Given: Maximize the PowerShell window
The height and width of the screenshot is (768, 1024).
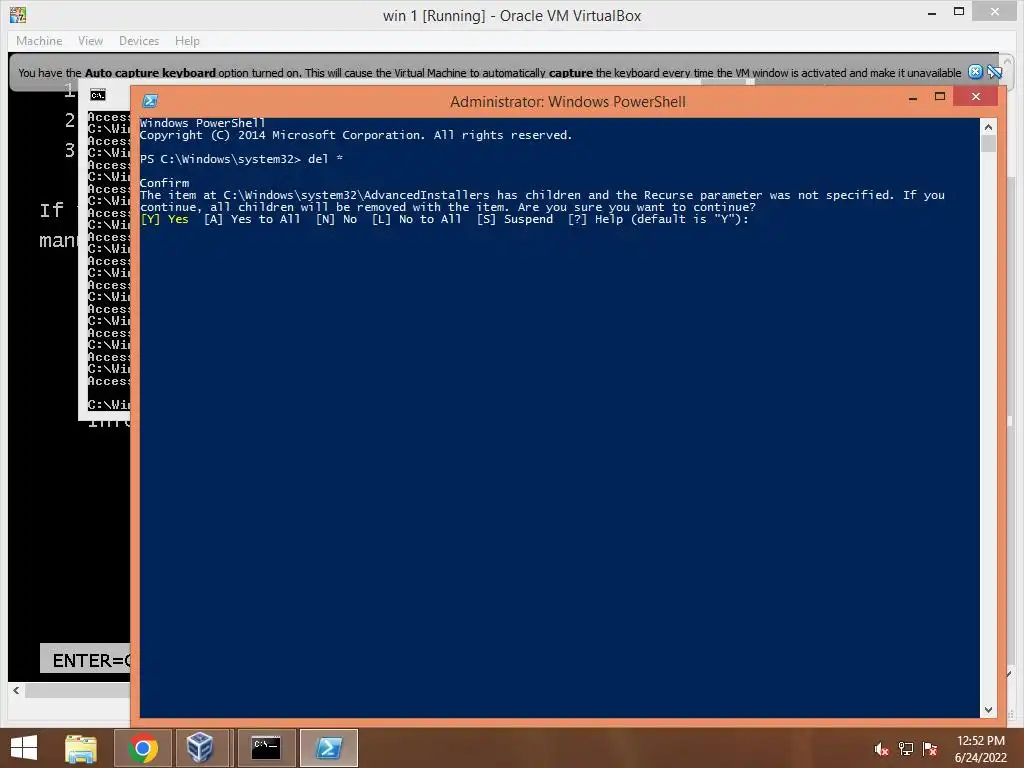Looking at the screenshot, I should click(940, 97).
